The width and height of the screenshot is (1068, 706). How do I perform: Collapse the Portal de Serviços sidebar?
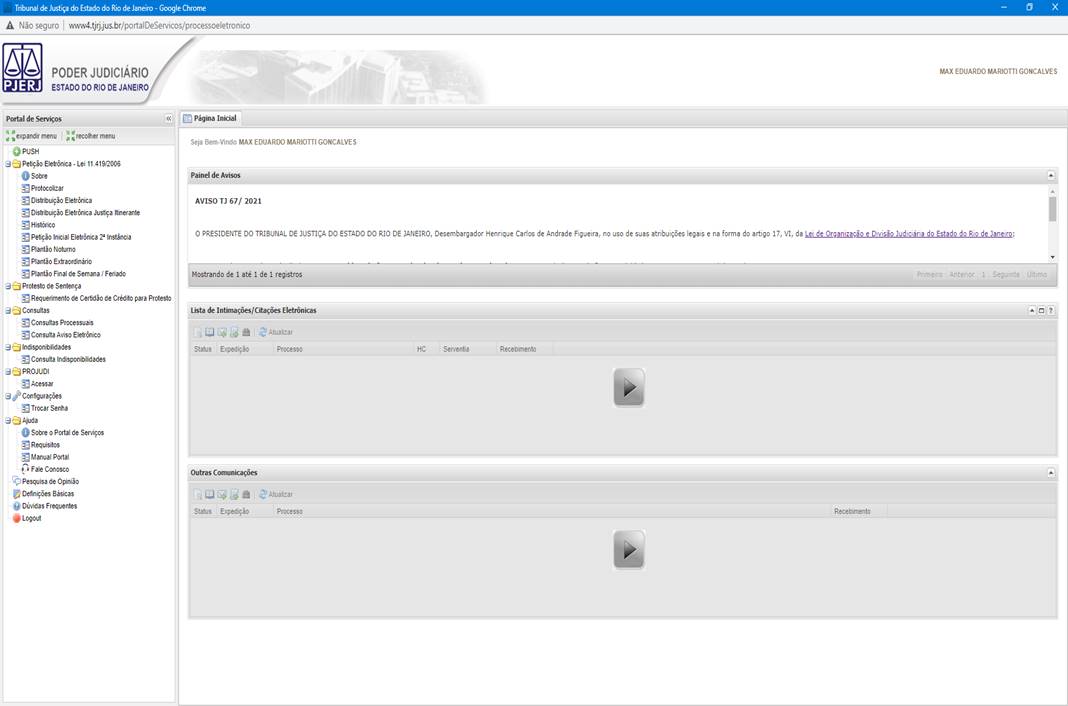click(169, 119)
